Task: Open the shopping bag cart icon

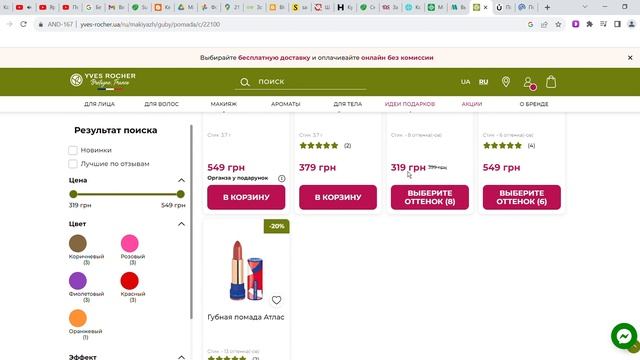Action: click(x=551, y=82)
